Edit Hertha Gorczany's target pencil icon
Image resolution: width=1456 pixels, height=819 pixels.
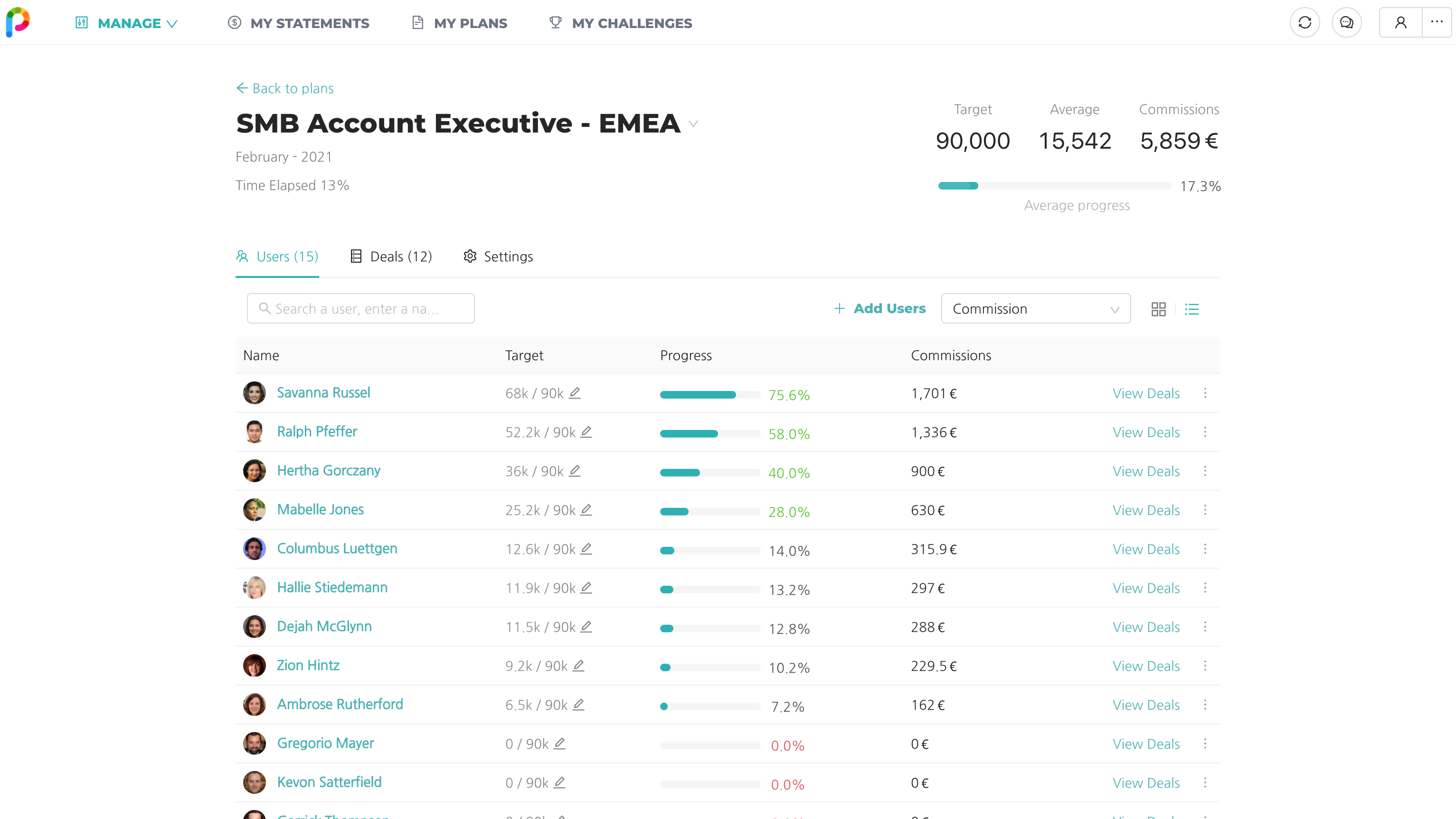click(574, 471)
